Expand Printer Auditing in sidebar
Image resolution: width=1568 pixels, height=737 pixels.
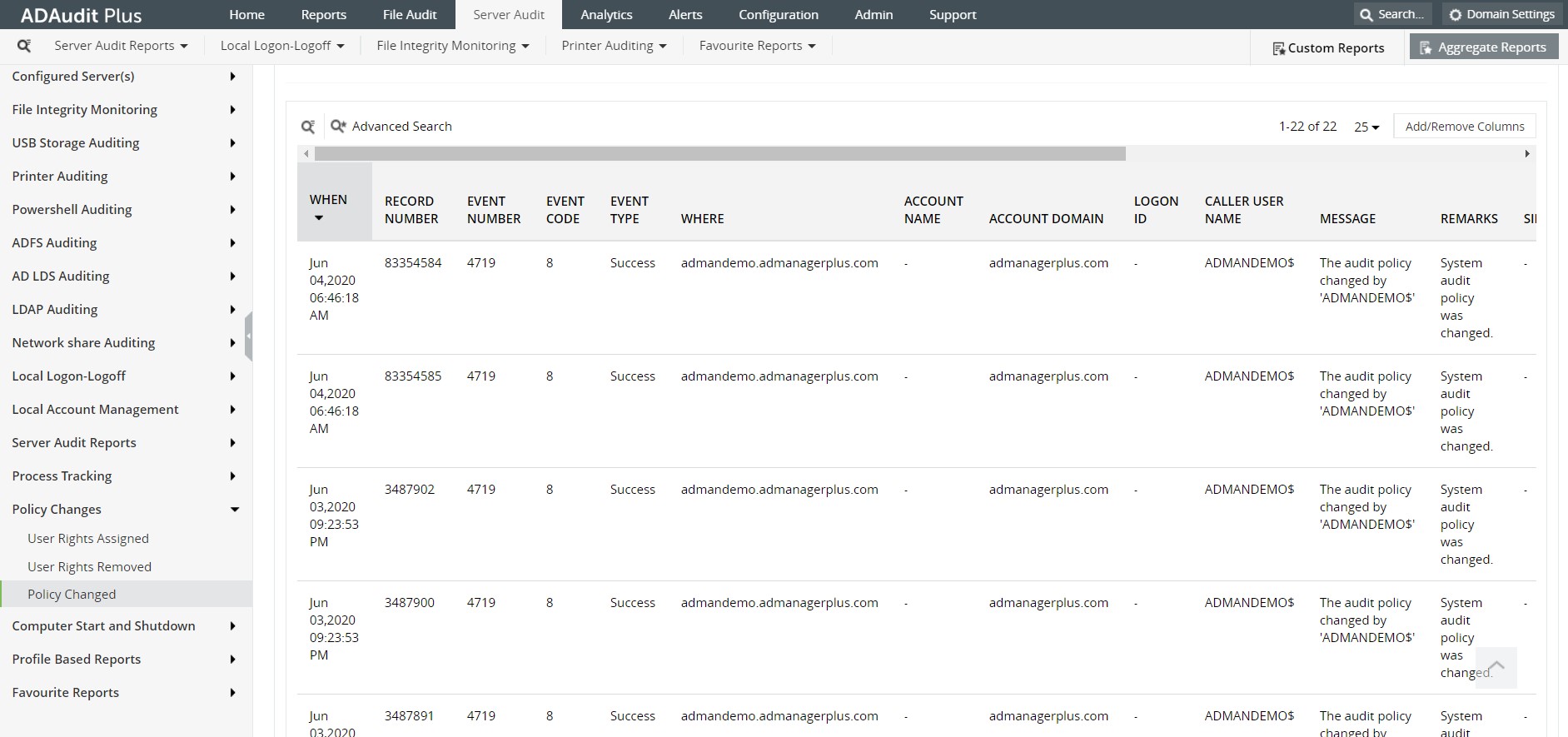click(126, 177)
